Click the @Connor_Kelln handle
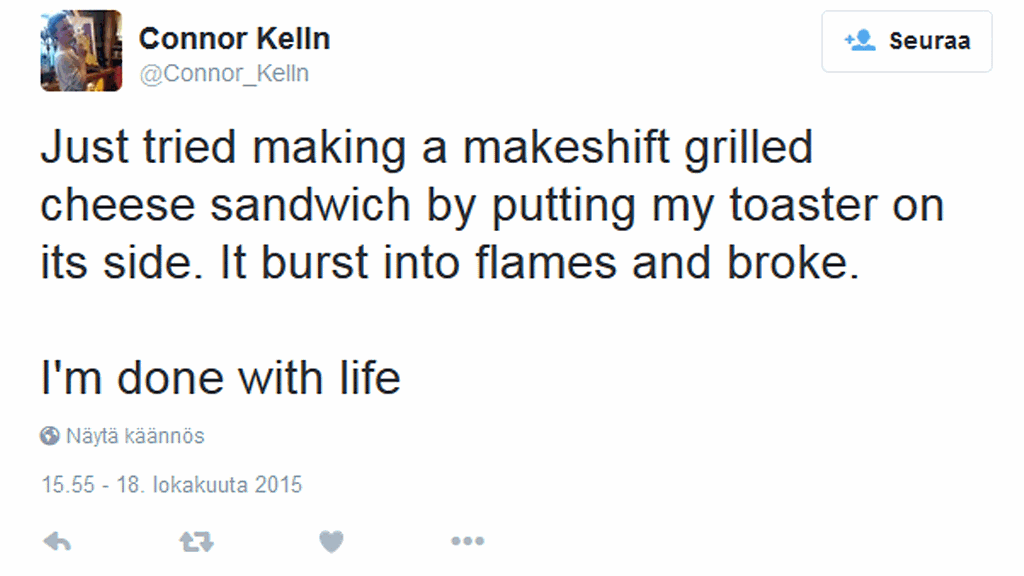 (x=224, y=74)
